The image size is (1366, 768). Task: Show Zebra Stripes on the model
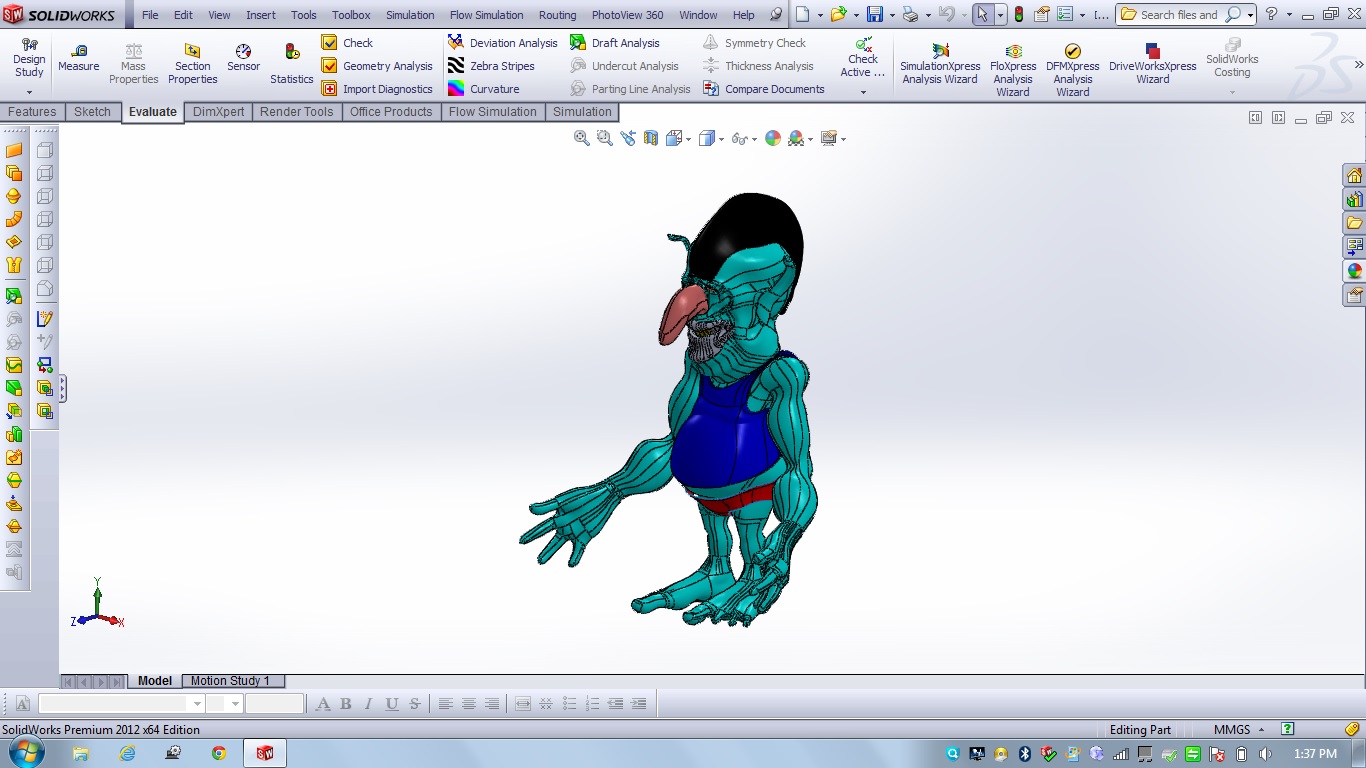coord(491,66)
